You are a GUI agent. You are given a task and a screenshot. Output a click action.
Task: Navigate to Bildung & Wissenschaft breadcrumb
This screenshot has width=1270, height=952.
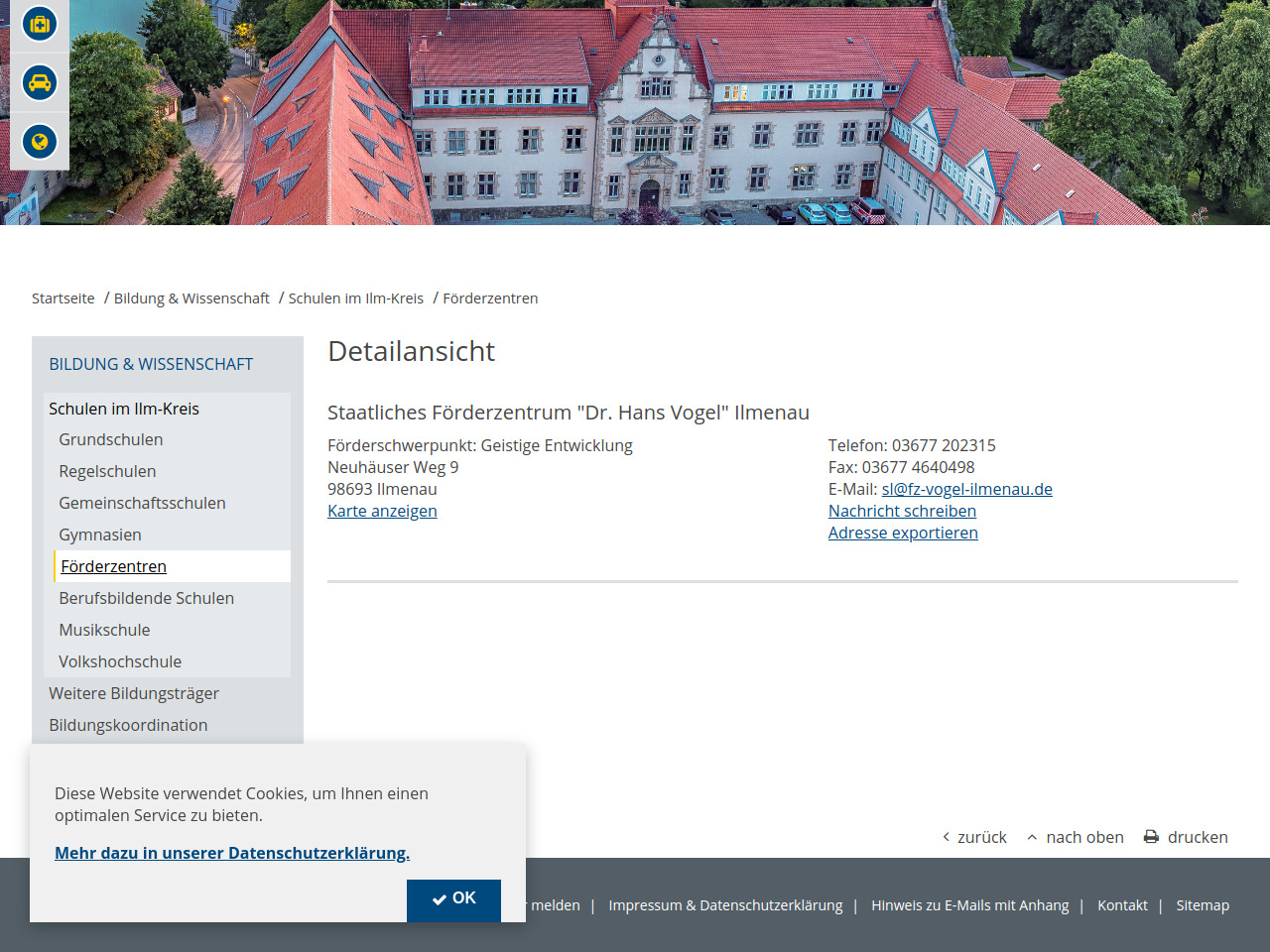[x=191, y=298]
